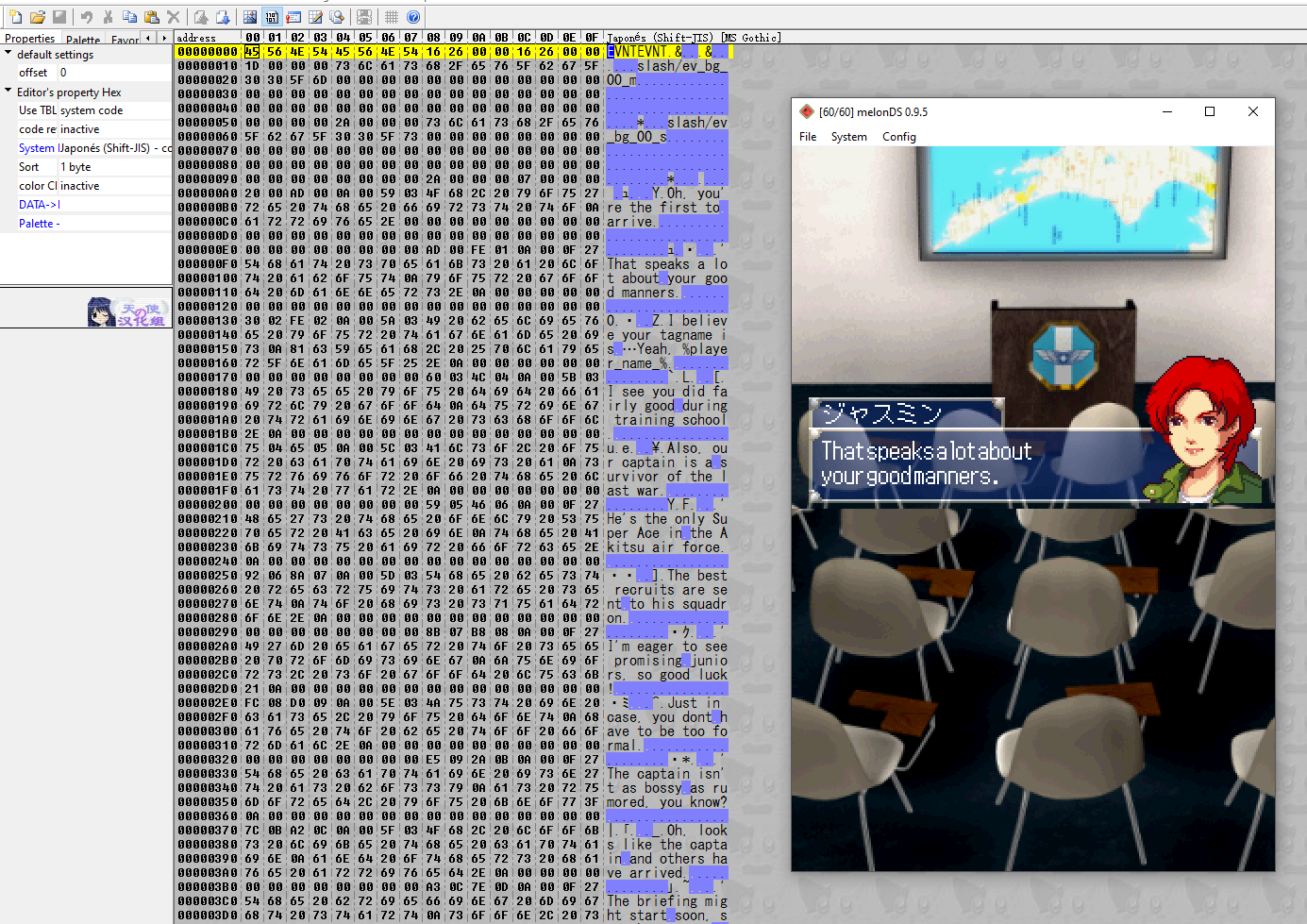1307x924 pixels.
Task: Click the 'EVNTEVNT' decoded text in first row
Action: click(637, 52)
